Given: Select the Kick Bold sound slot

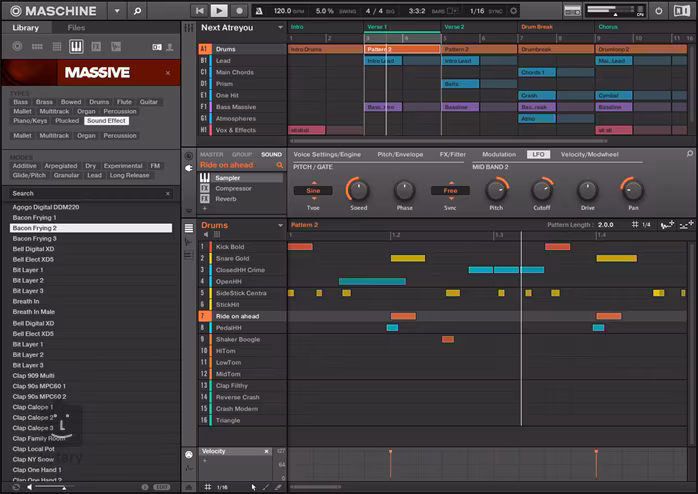Looking at the screenshot, I should tap(243, 247).
